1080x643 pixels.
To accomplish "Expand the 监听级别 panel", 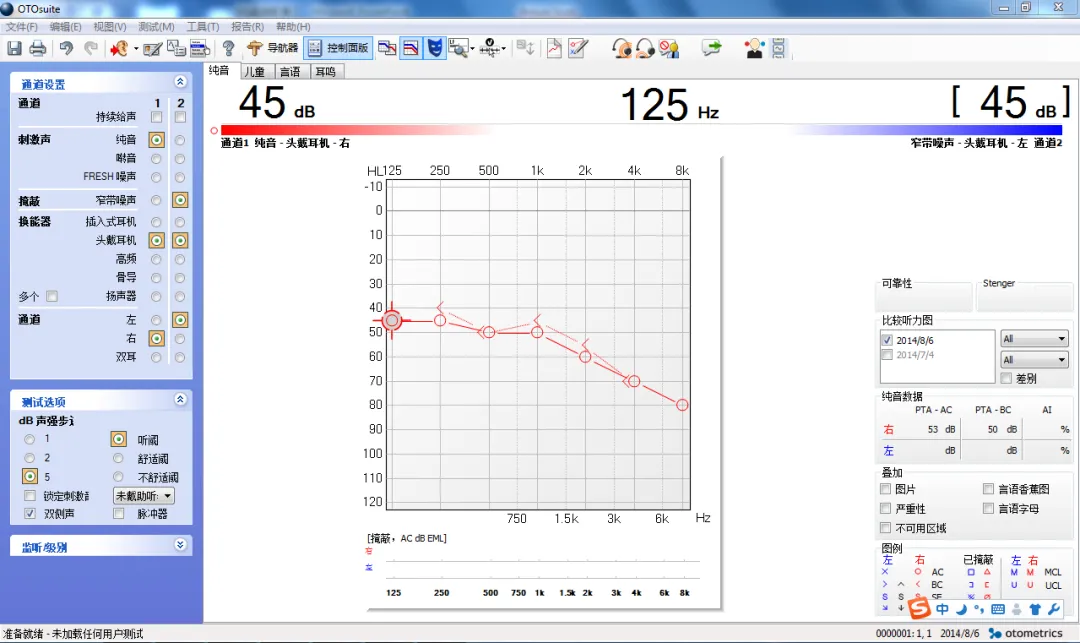I will point(180,546).
